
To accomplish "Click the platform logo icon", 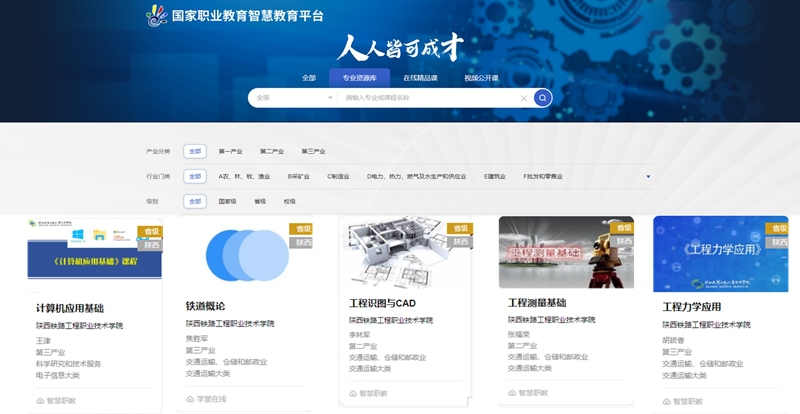I will pos(156,16).
